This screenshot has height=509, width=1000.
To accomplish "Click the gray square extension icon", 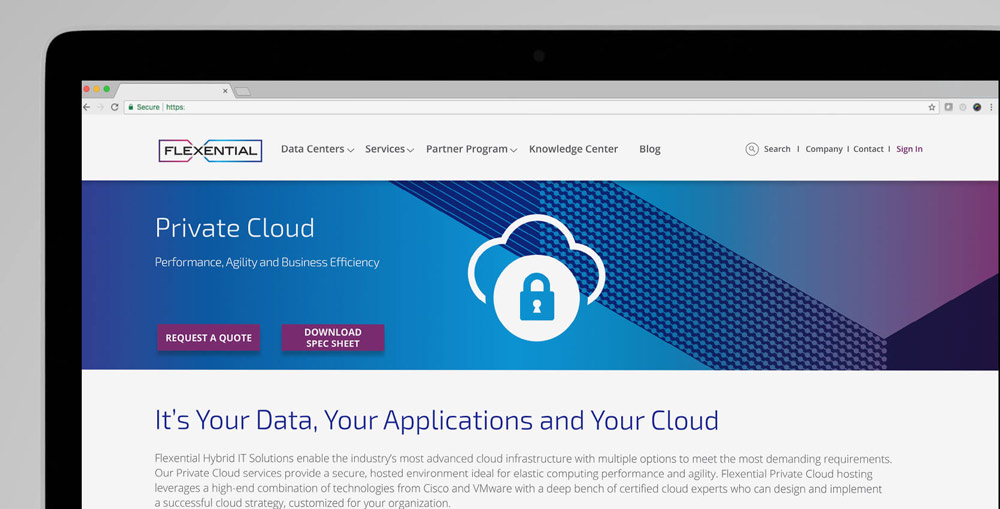I will click(948, 107).
